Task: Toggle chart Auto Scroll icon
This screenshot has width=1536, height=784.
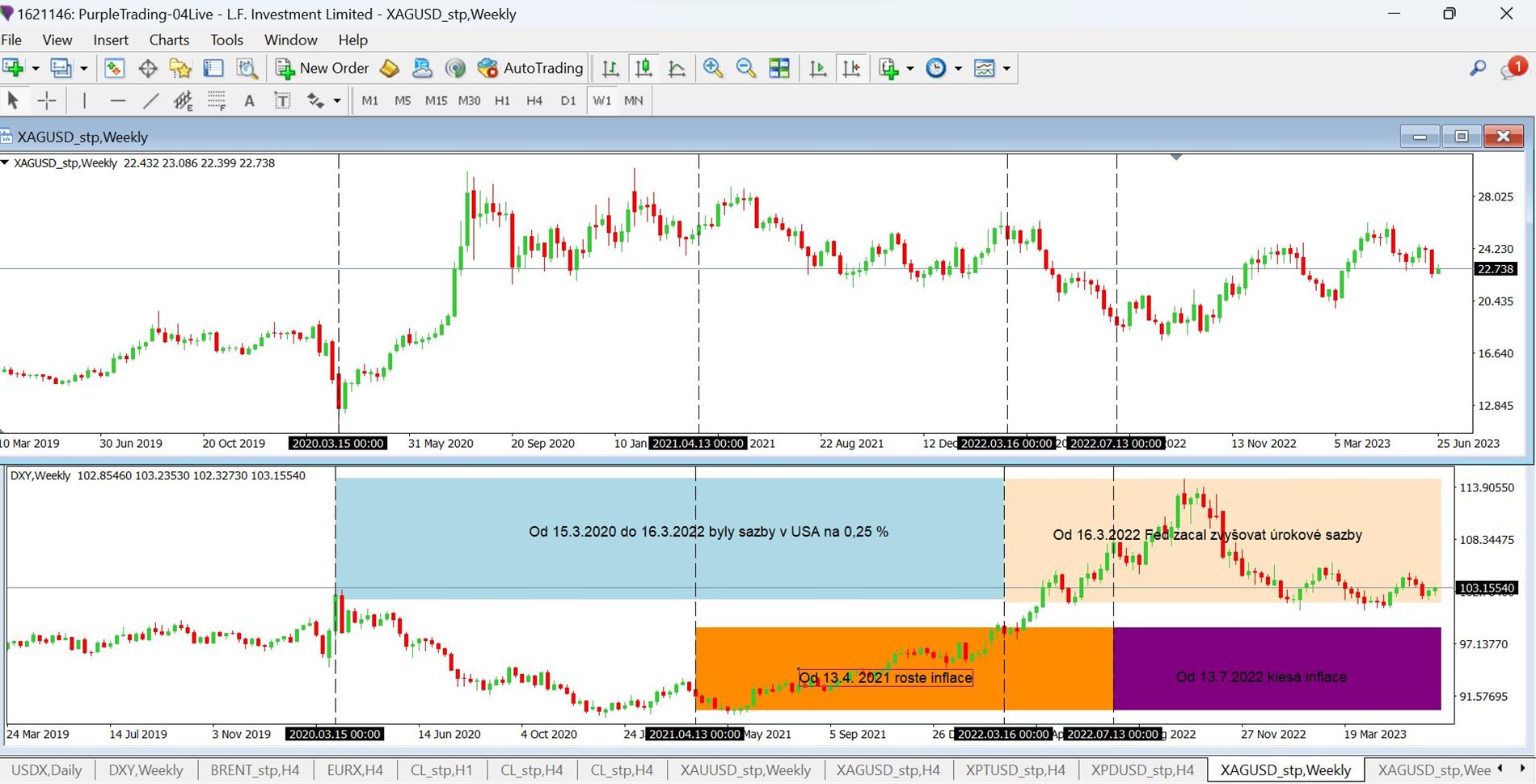Action: pos(818,69)
